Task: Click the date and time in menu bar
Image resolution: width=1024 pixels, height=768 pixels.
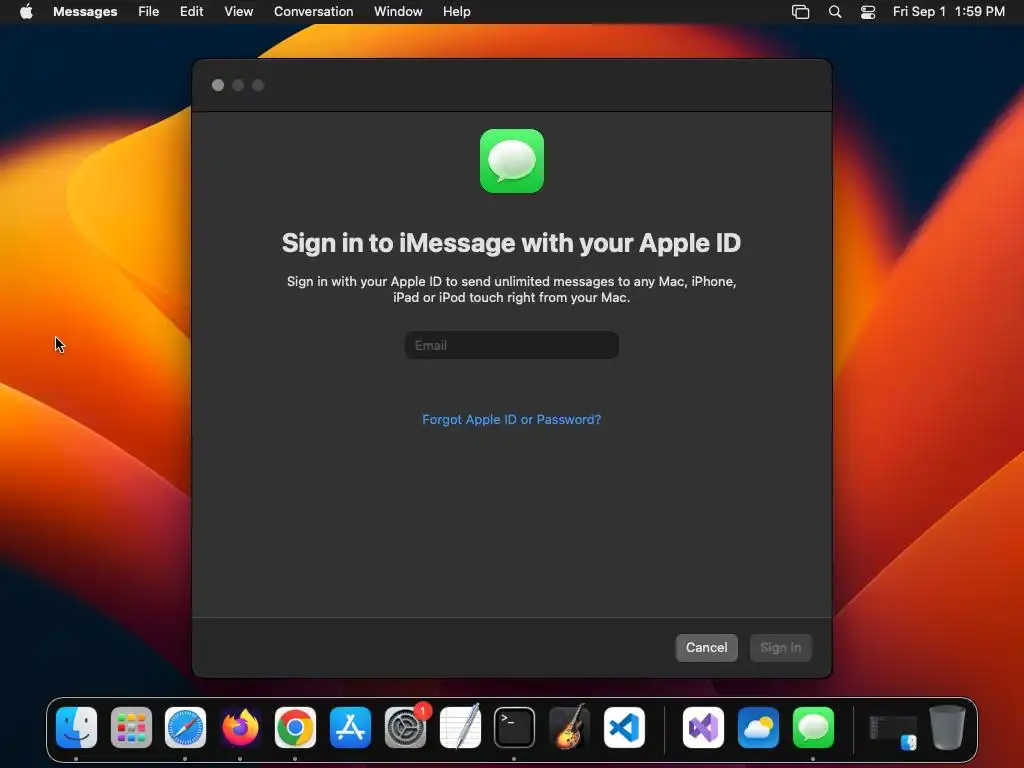Action: point(948,12)
